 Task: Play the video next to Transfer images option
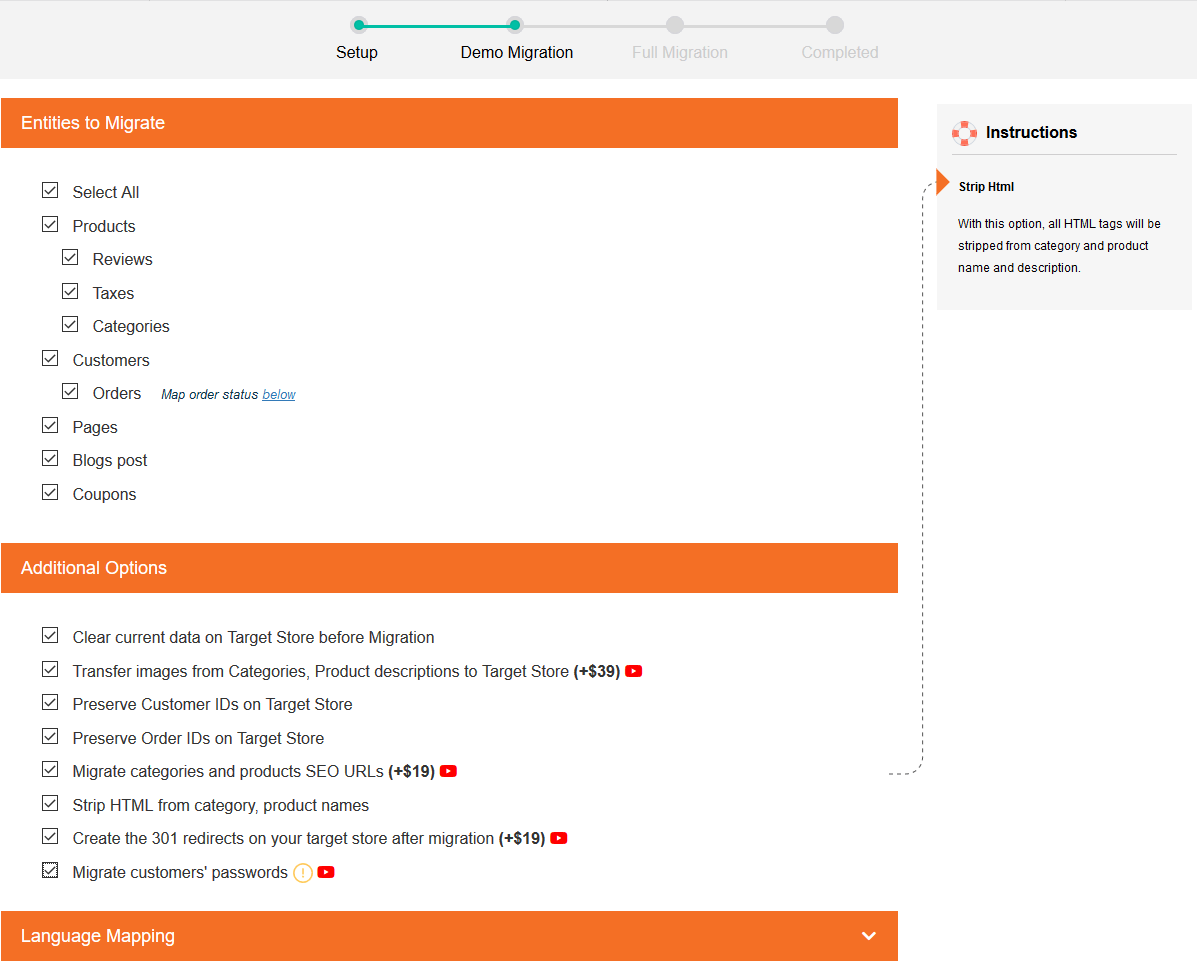point(633,671)
